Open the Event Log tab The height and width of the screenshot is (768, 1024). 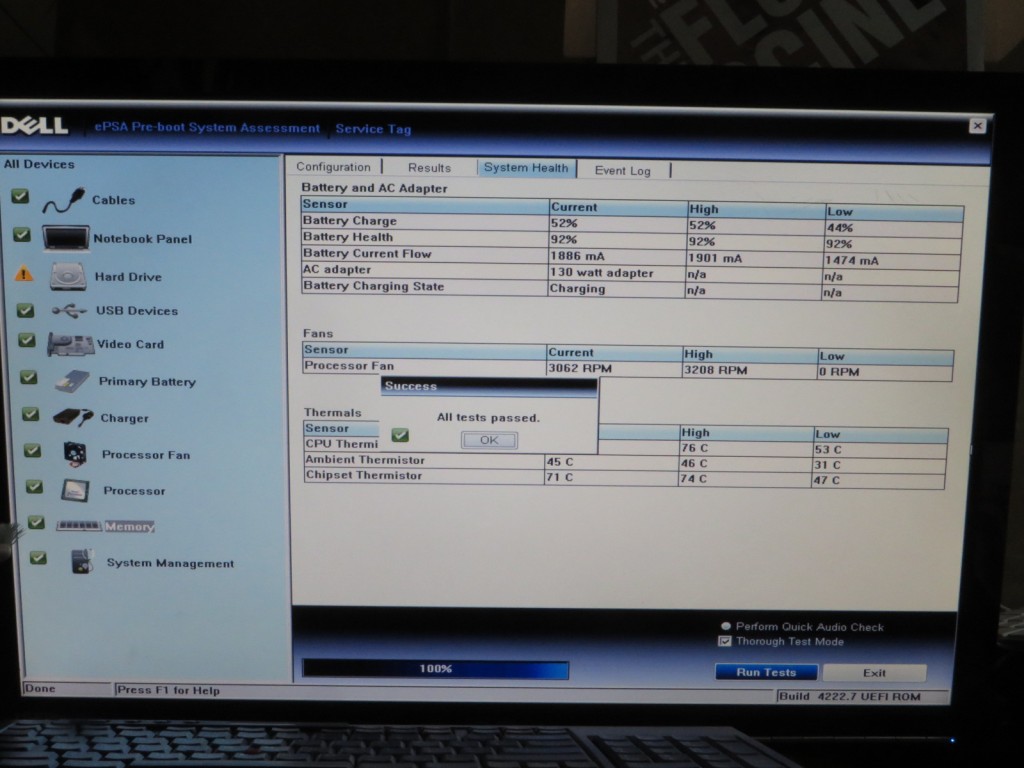click(622, 170)
